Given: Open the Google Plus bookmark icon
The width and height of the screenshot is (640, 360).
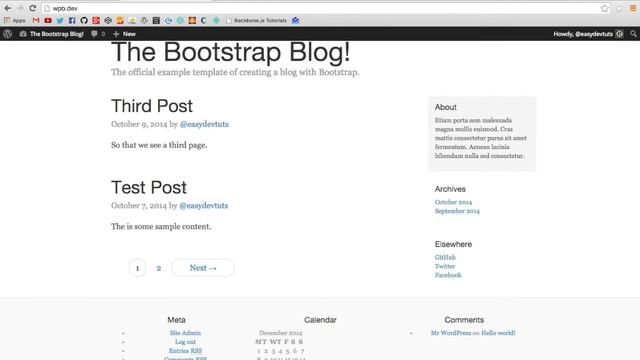Looking at the screenshot, I should [96, 20].
